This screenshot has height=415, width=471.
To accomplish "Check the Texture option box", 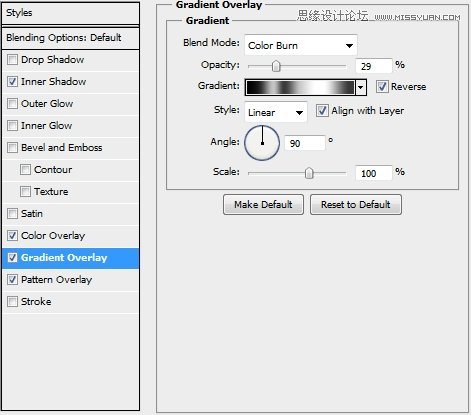I will tap(25, 192).
